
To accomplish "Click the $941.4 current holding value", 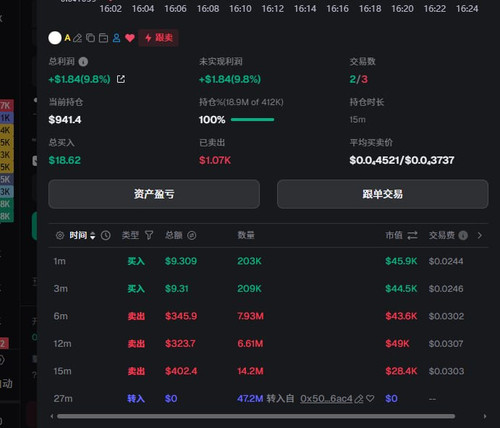I will point(65,120).
